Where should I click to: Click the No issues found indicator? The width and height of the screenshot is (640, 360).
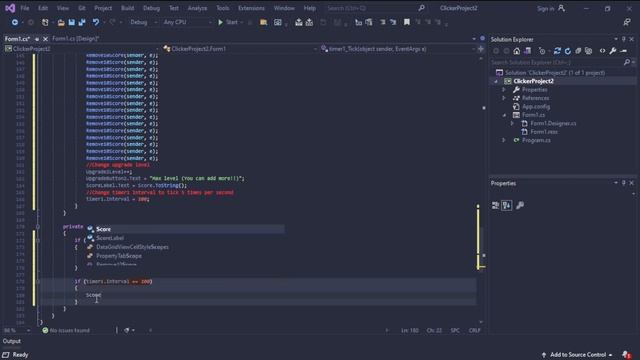point(66,330)
